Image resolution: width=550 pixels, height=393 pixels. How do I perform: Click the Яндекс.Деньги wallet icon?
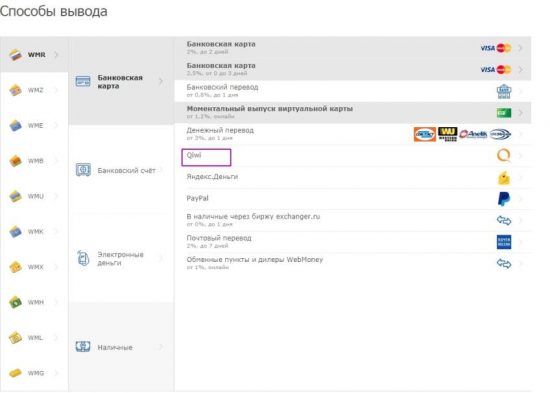coord(504,178)
